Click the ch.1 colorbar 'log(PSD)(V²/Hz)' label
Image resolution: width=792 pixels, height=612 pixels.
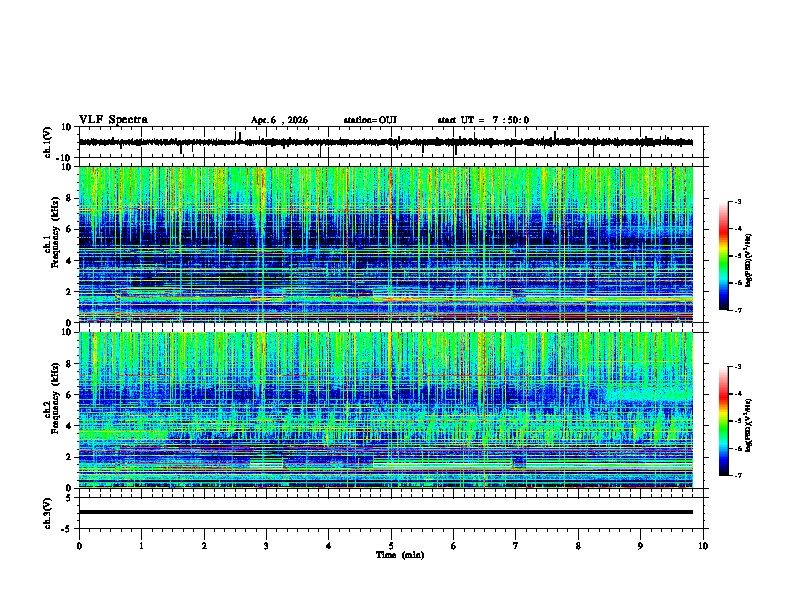click(749, 261)
